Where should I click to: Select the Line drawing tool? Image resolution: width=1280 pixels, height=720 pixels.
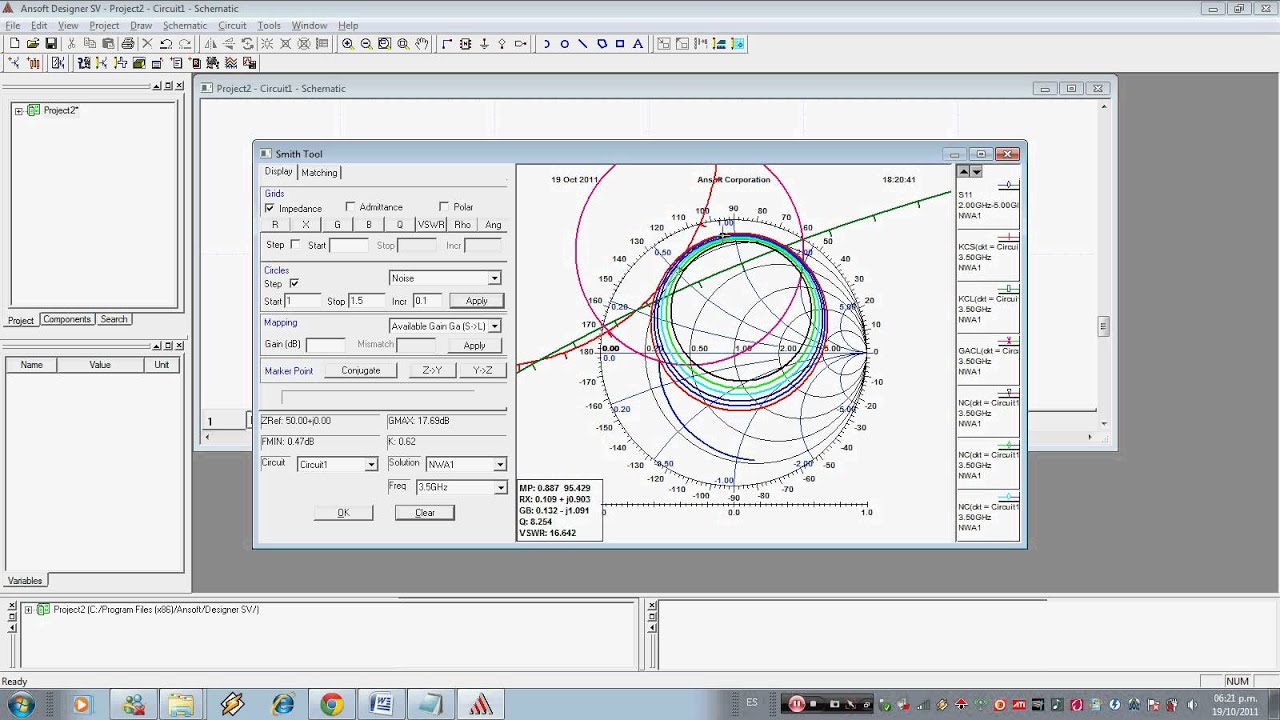583,44
